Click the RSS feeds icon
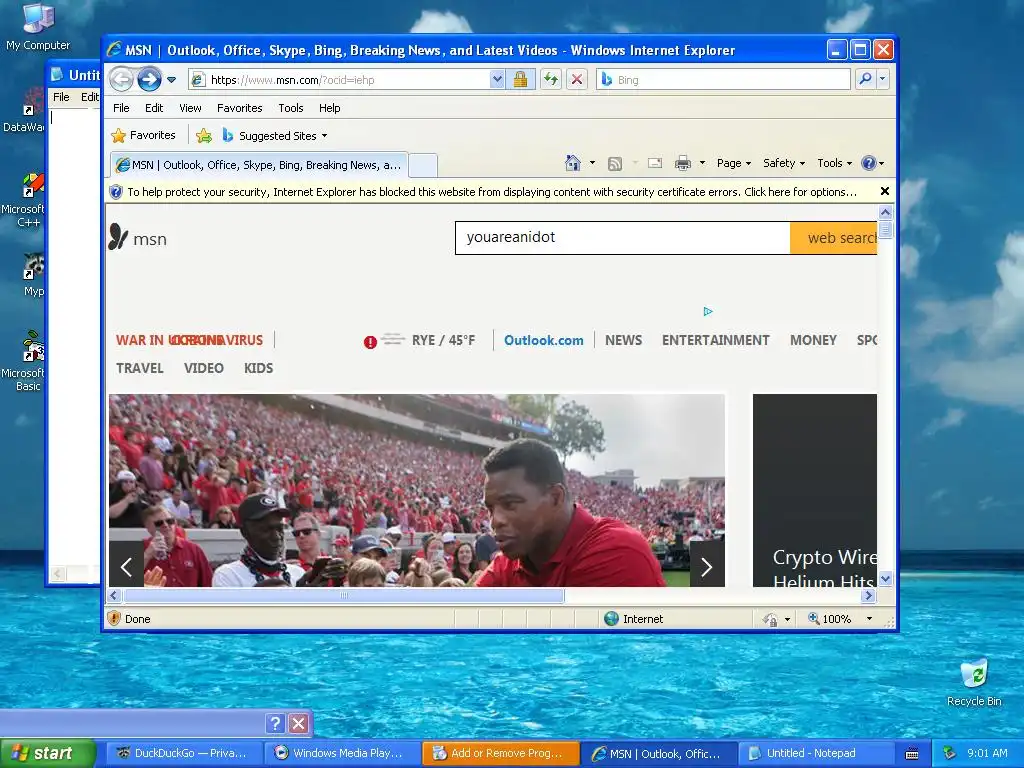The height and width of the screenshot is (768, 1024). click(x=615, y=163)
